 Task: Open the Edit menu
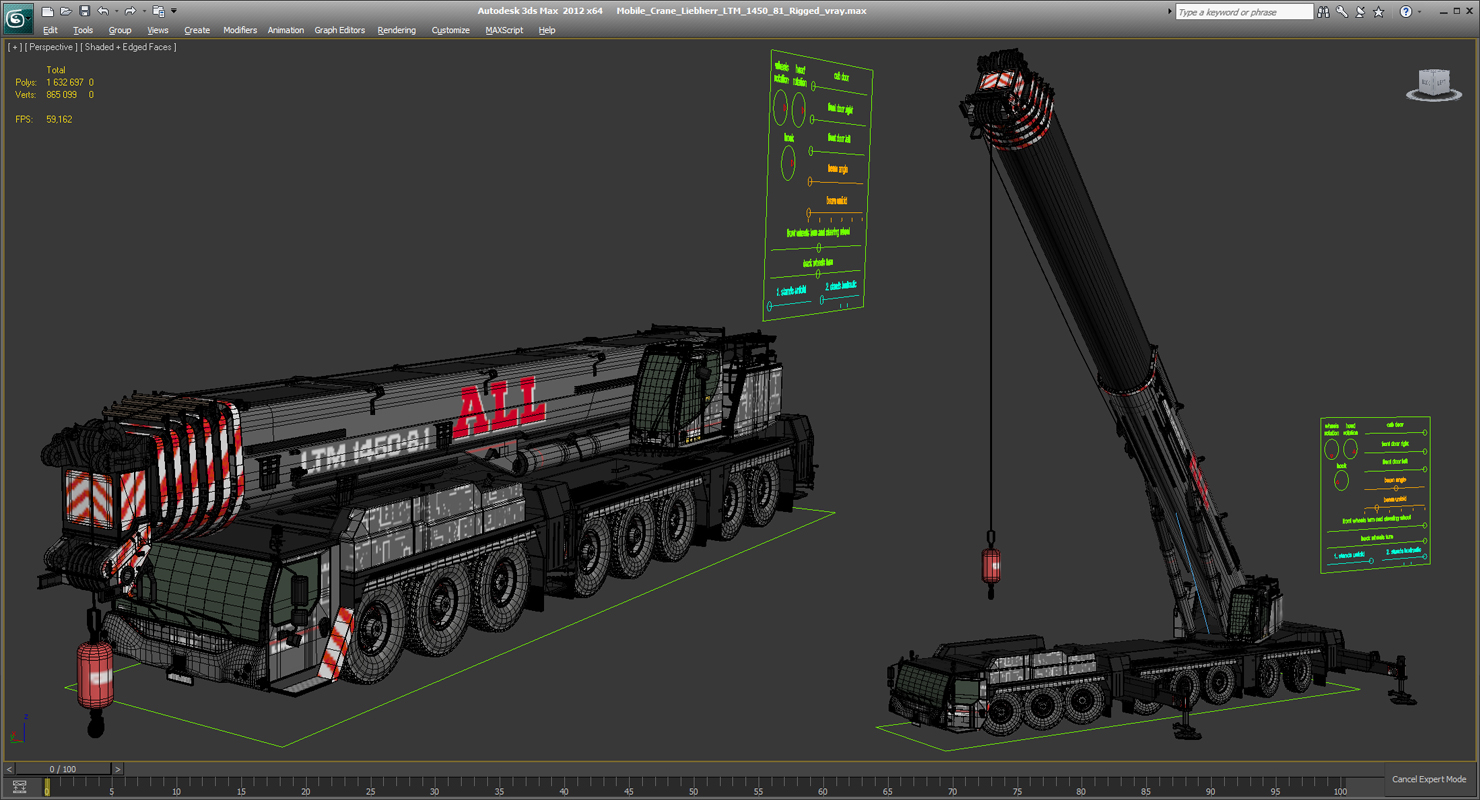coord(50,30)
